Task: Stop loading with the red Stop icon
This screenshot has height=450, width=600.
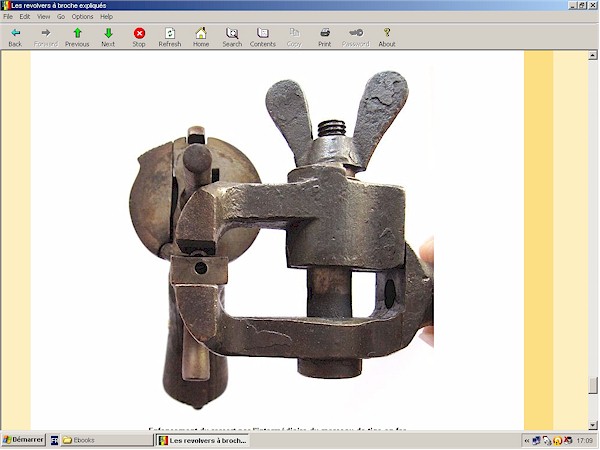Action: [139, 37]
